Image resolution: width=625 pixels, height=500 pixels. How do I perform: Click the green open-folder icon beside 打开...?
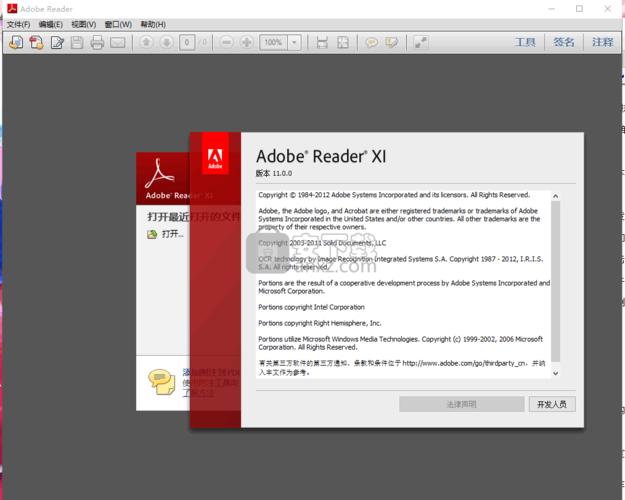152,234
